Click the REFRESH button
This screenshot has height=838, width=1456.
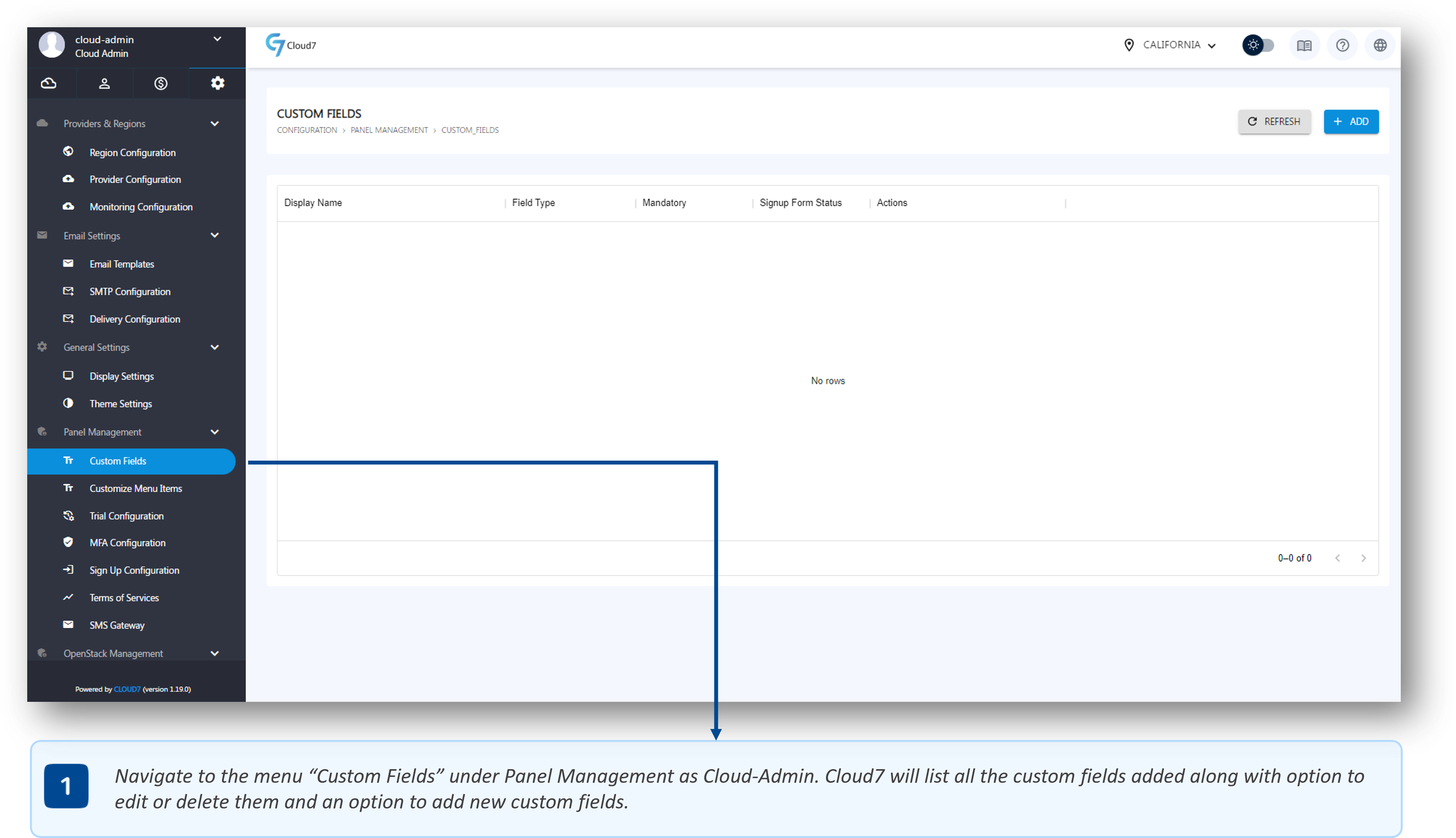1274,121
